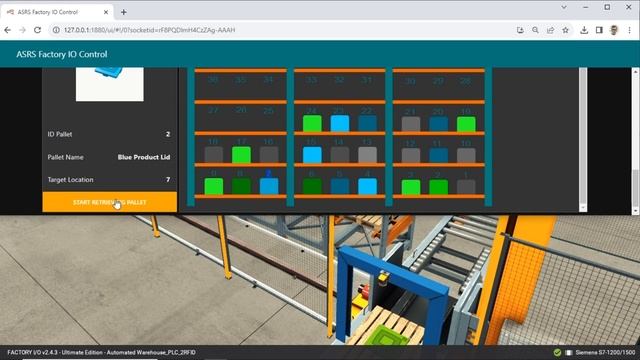The height and width of the screenshot is (360, 640).
Task: Select the green pallet in slot 3
Action: [x=411, y=187]
